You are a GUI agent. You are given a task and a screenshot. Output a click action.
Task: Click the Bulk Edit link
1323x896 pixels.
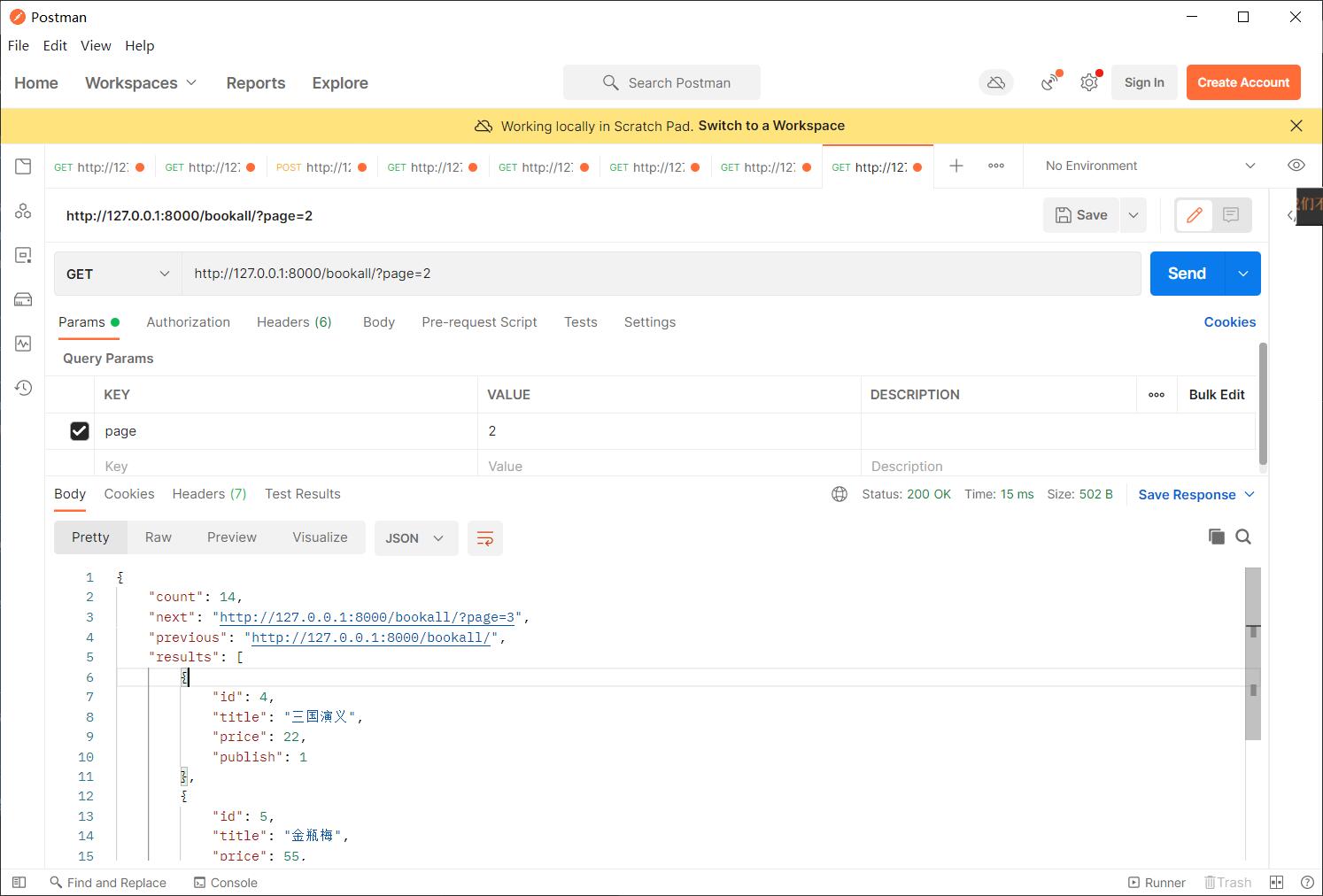1217,395
